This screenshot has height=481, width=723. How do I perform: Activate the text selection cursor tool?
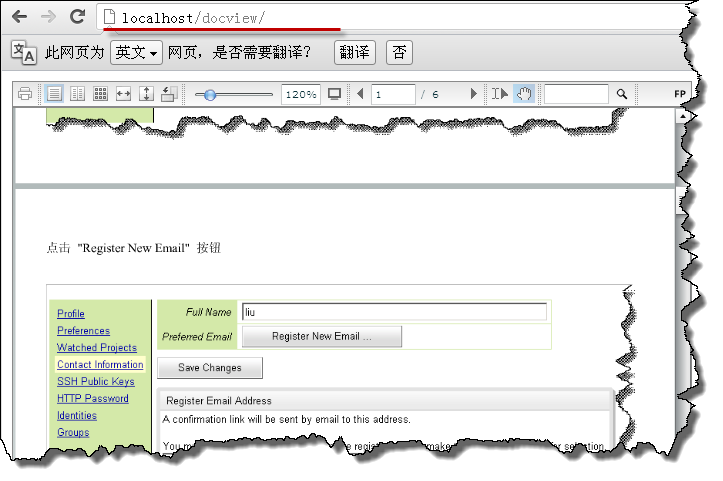tap(500, 94)
